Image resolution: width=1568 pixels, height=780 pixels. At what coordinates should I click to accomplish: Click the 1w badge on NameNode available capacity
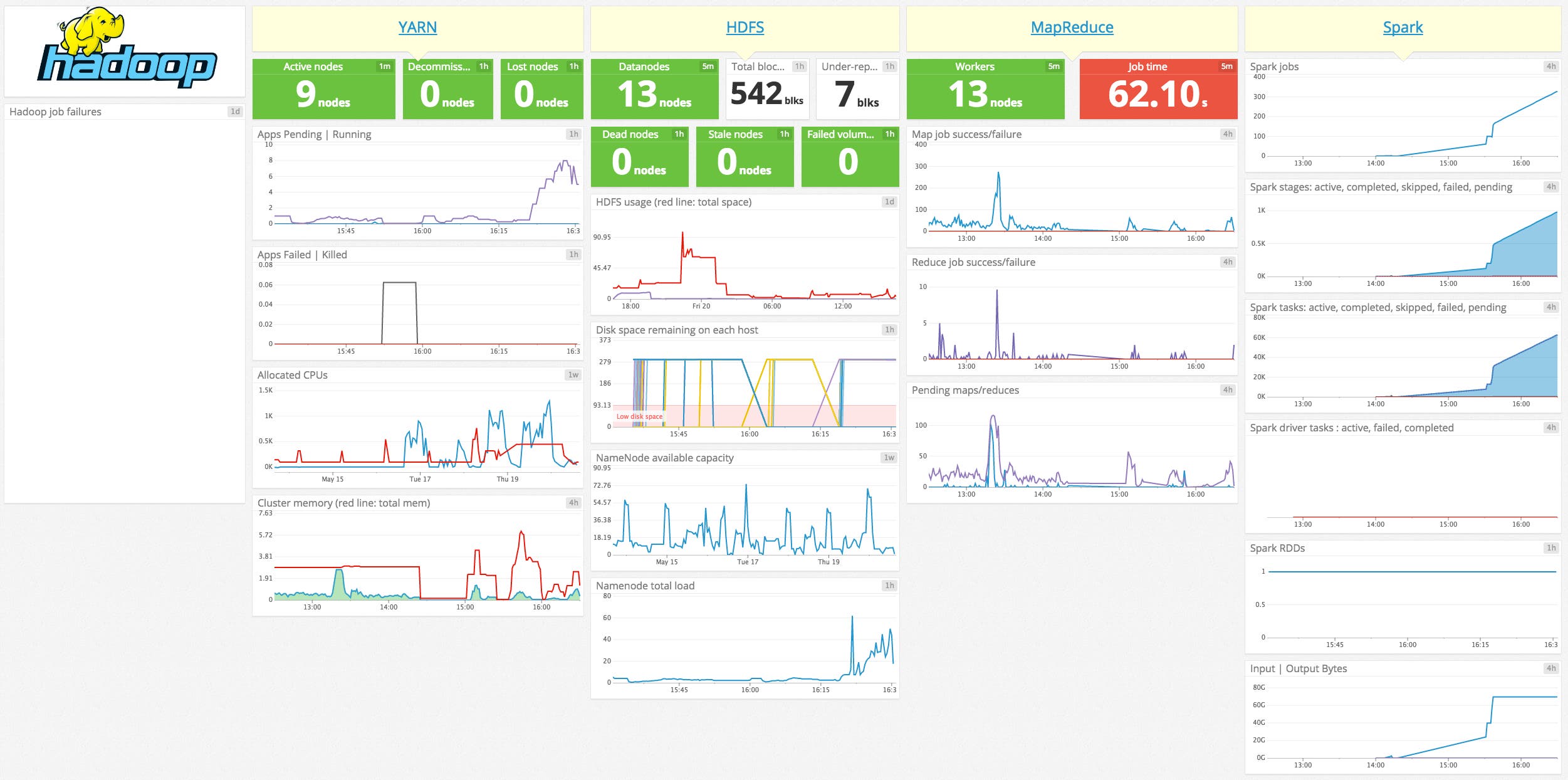coord(890,458)
